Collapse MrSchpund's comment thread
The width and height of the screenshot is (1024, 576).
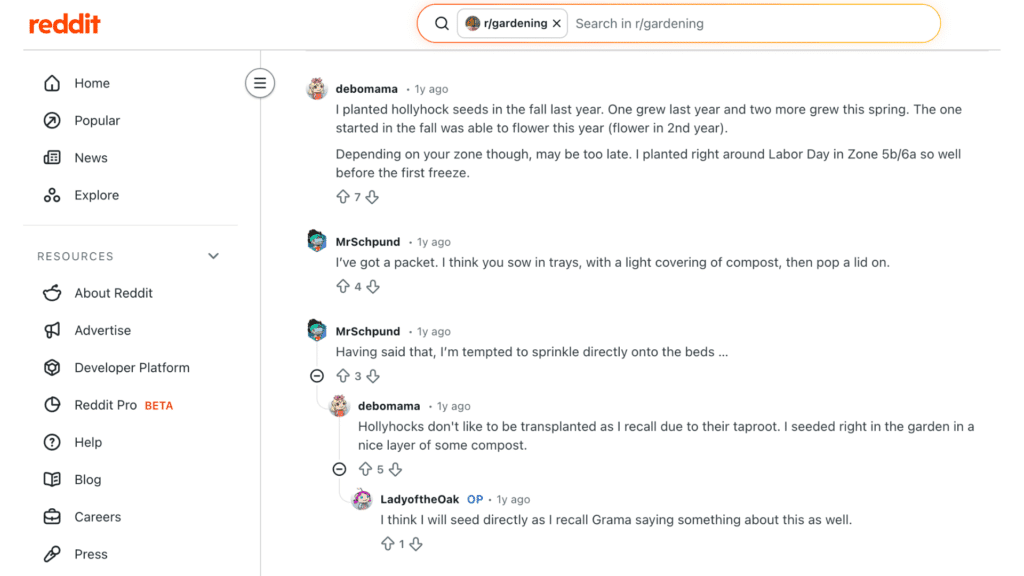tap(317, 376)
